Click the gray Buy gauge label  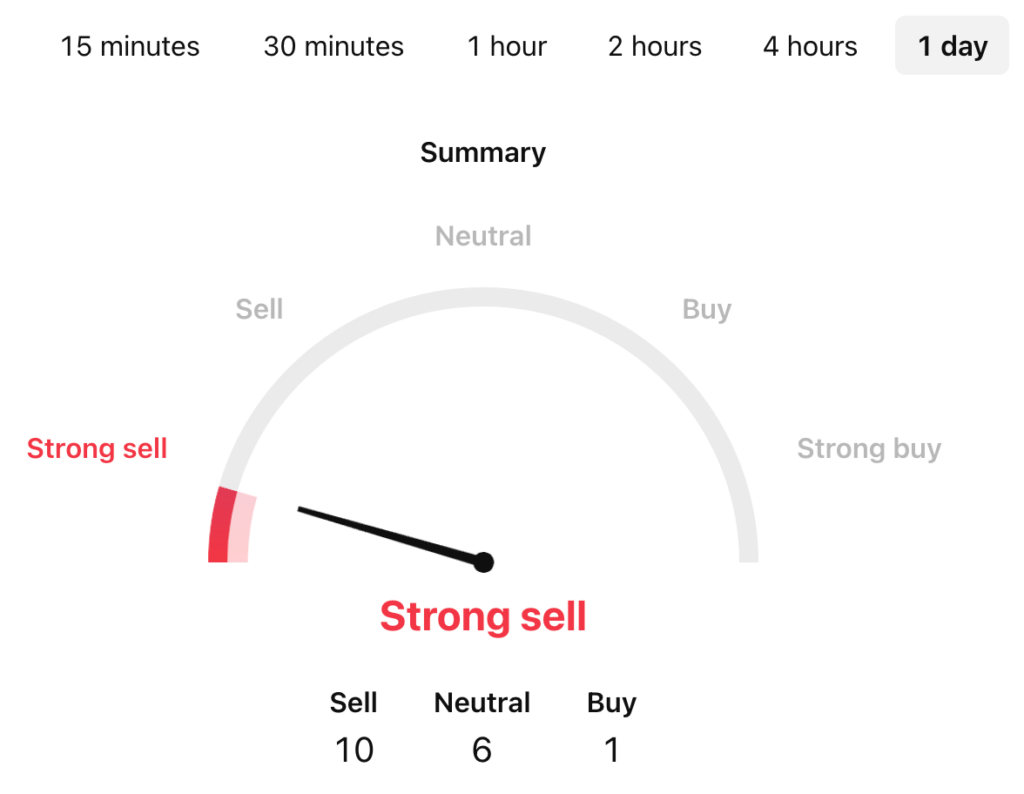pos(706,309)
